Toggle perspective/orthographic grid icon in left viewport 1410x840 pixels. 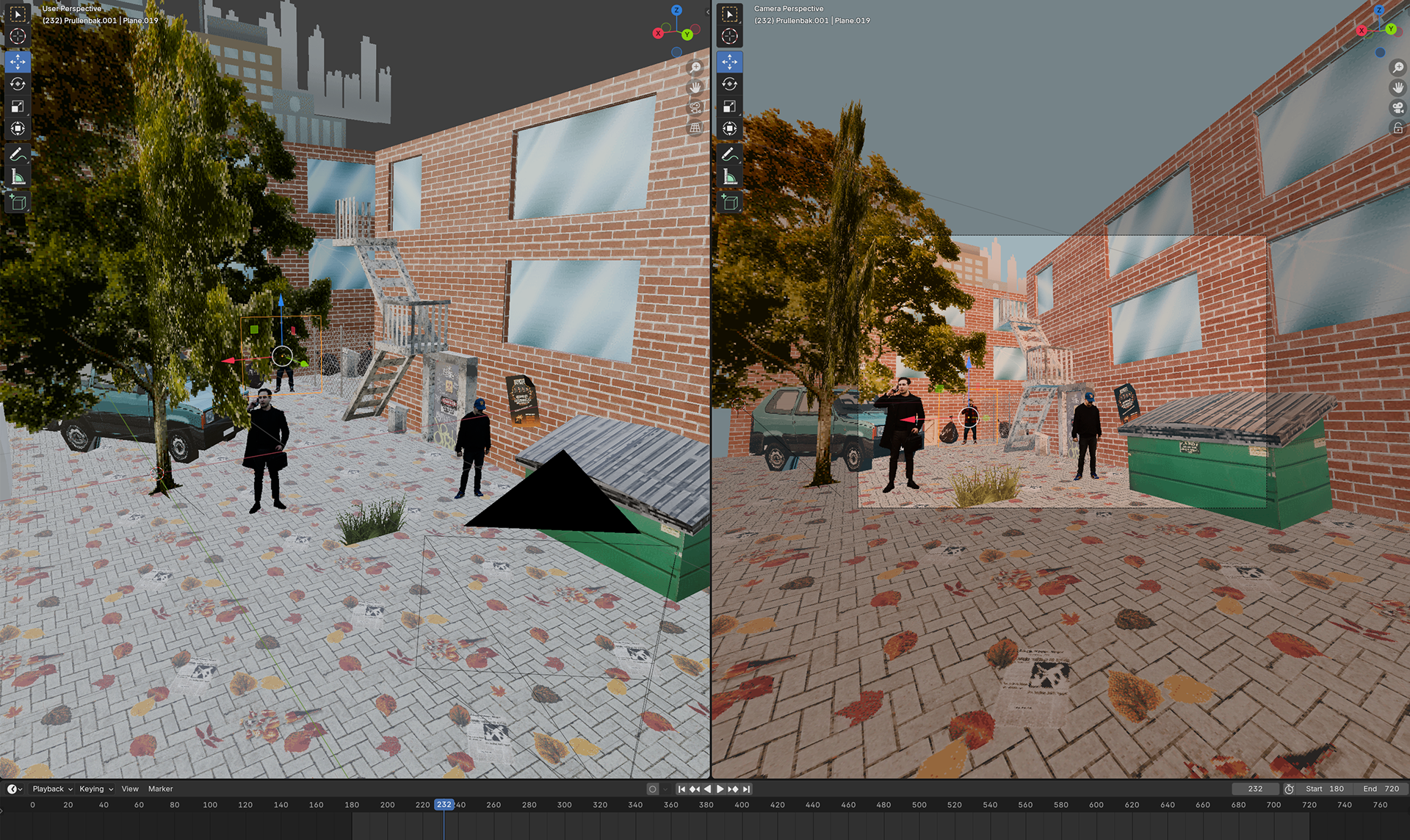tap(695, 128)
